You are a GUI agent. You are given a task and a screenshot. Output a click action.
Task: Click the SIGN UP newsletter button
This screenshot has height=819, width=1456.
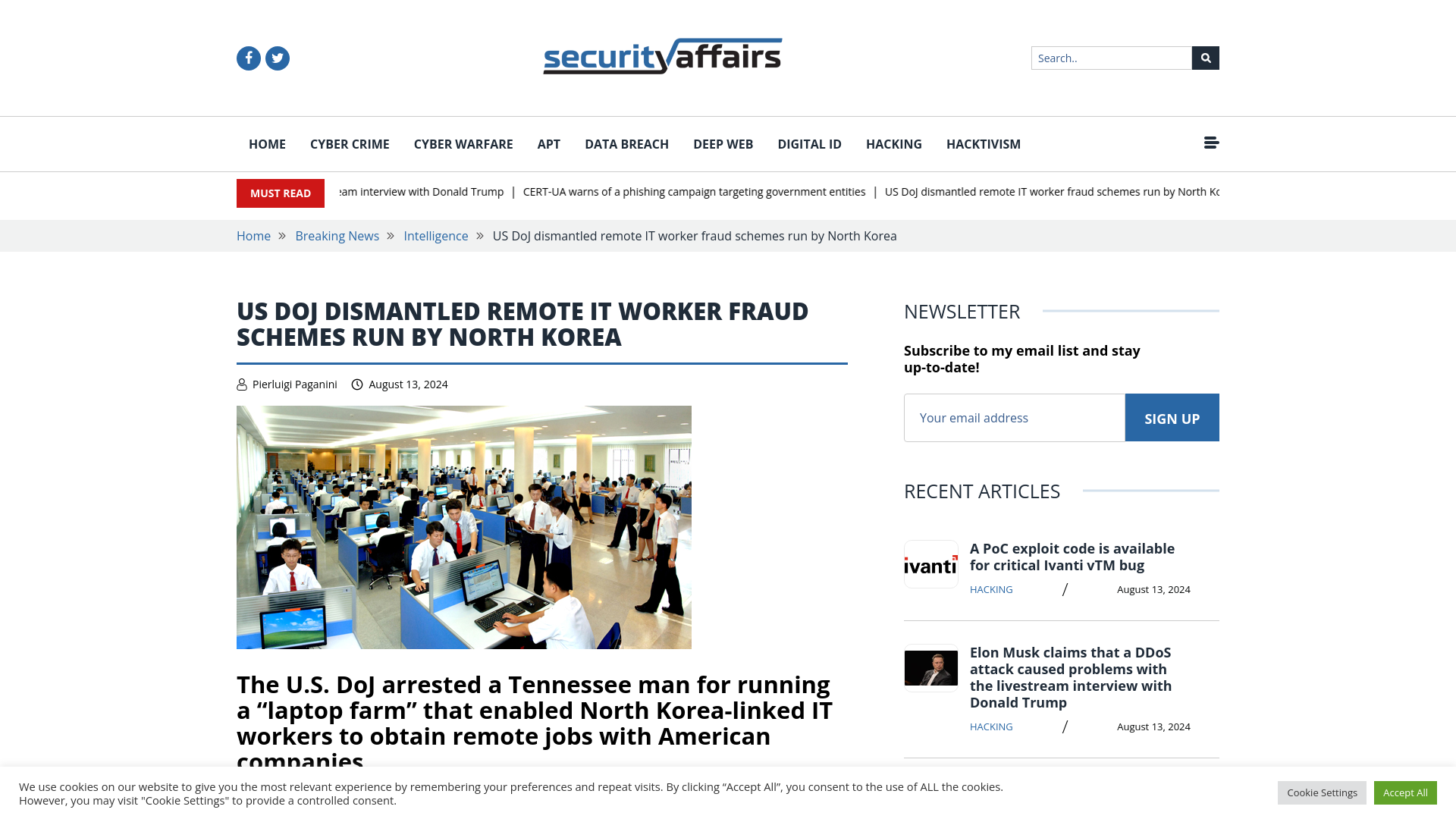pos(1172,418)
